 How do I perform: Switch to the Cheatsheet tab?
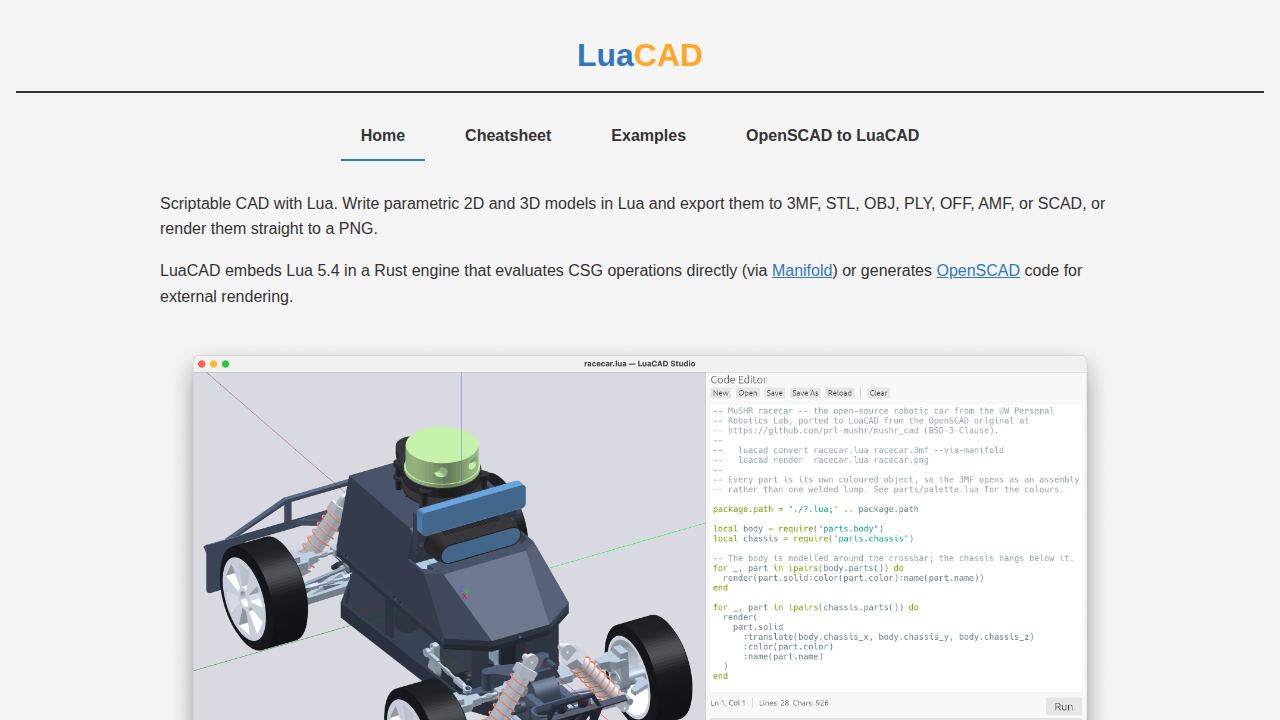click(508, 136)
